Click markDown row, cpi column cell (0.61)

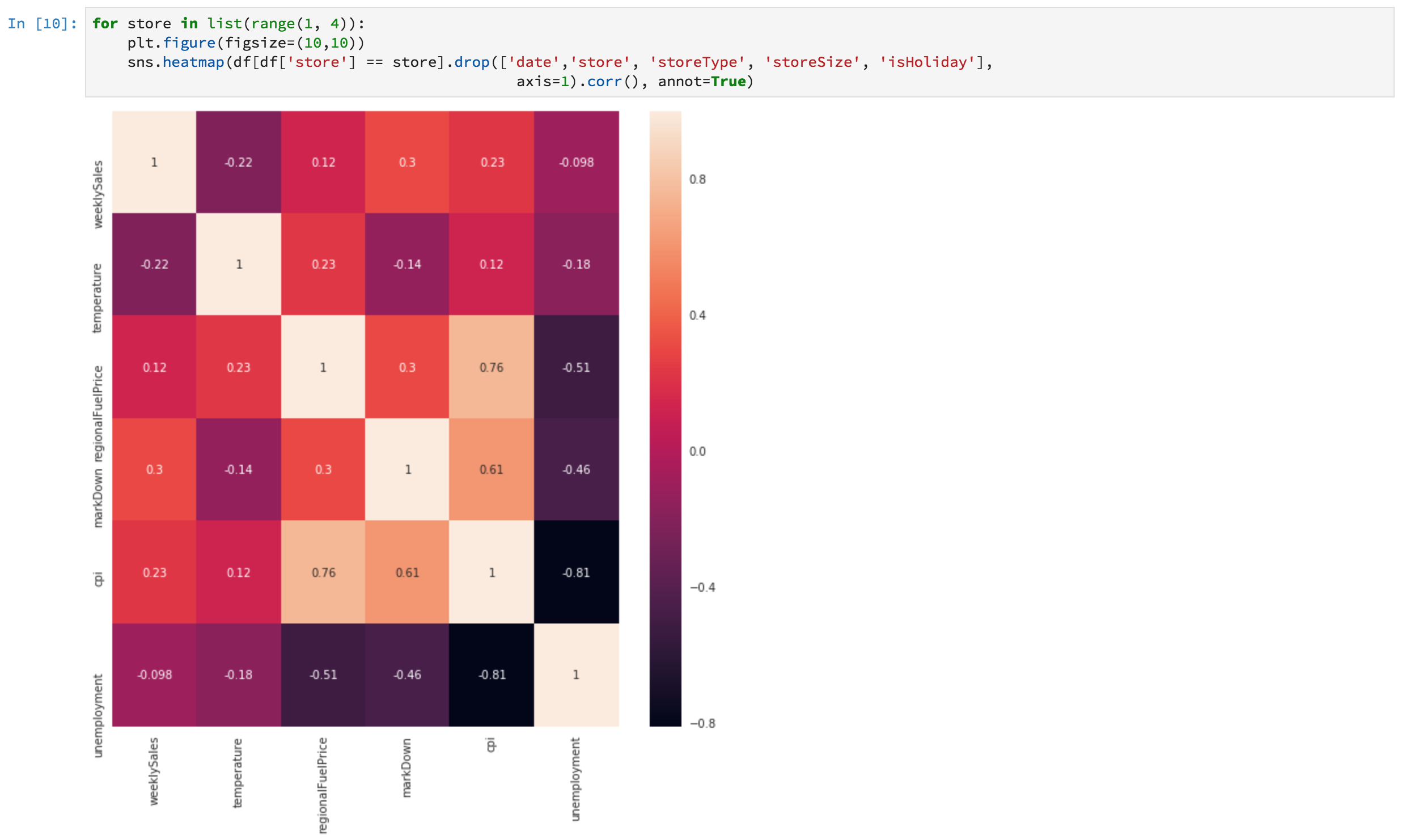(491, 469)
